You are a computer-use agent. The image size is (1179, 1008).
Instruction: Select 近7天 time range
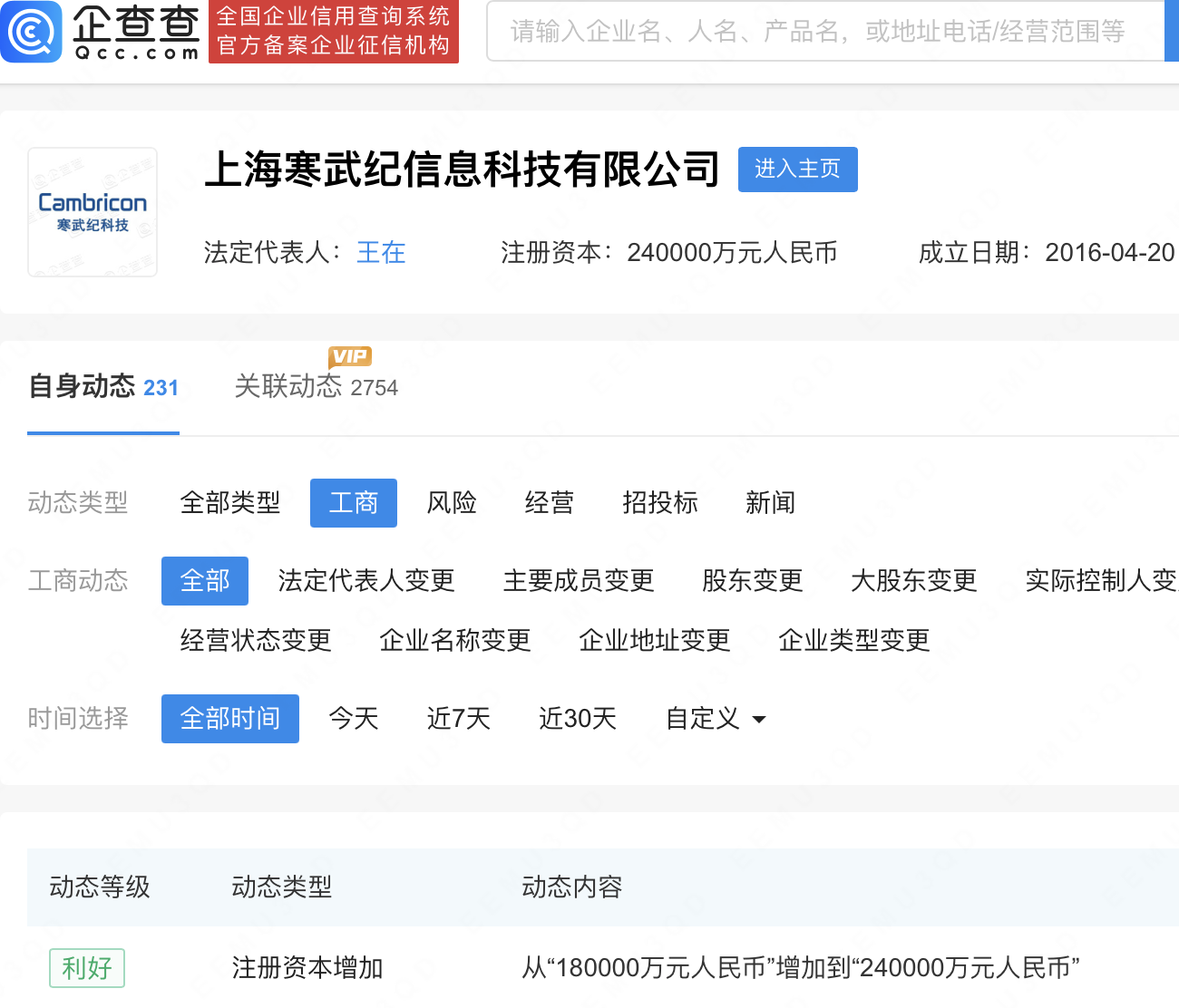pyautogui.click(x=459, y=719)
